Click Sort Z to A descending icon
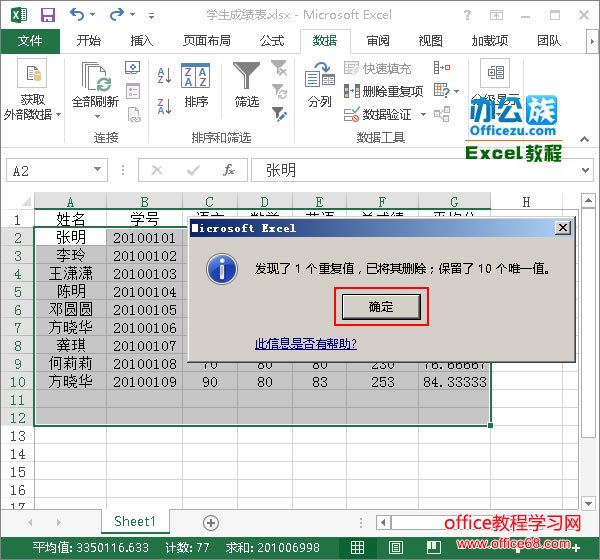Image resolution: width=600 pixels, height=560 pixels. coord(164,106)
